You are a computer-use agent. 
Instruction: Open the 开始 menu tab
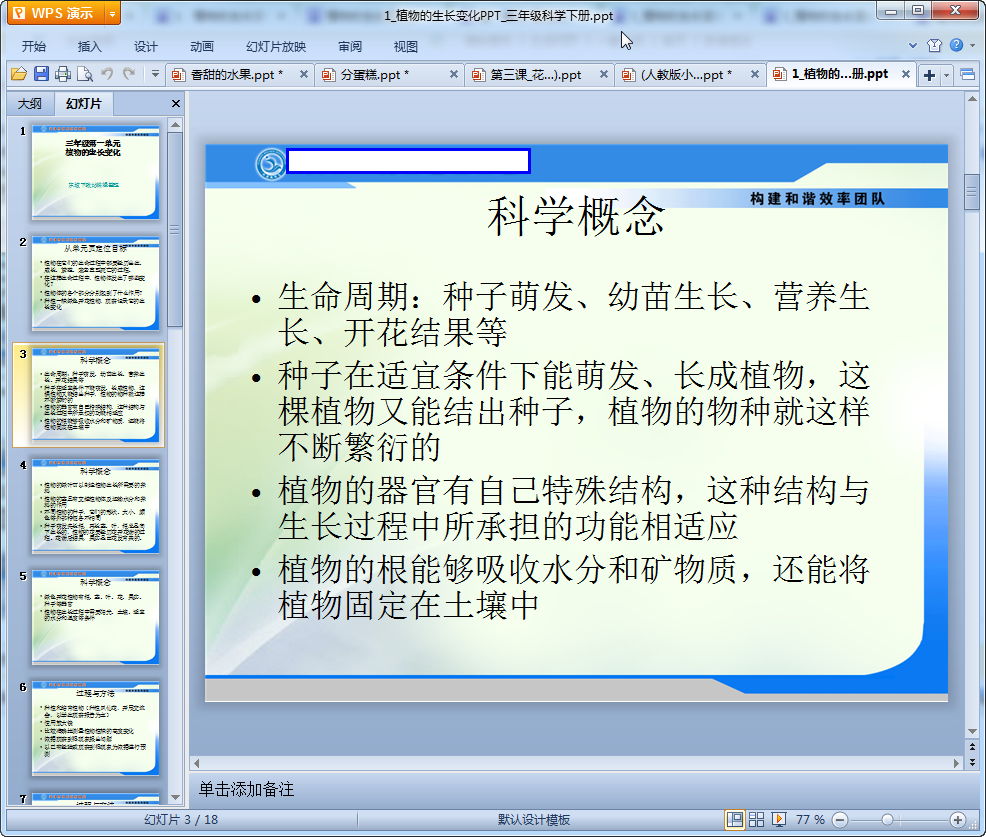tap(34, 47)
